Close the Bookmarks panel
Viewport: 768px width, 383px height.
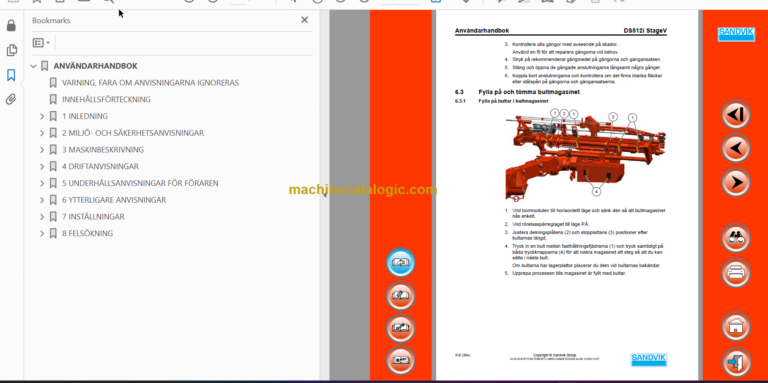[x=305, y=20]
